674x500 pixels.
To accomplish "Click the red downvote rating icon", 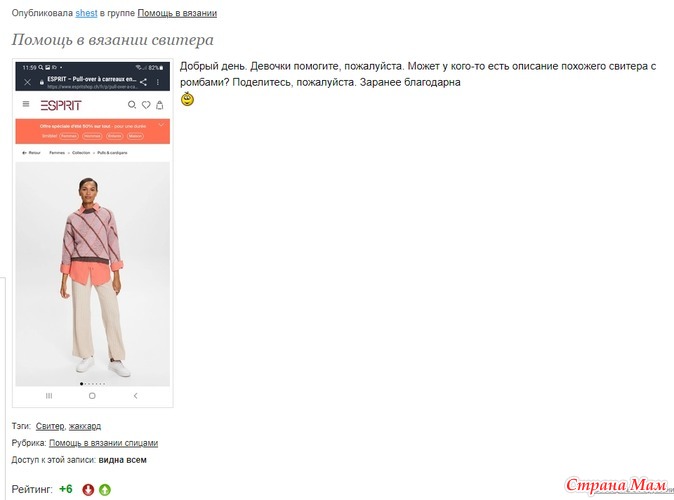I will point(88,490).
